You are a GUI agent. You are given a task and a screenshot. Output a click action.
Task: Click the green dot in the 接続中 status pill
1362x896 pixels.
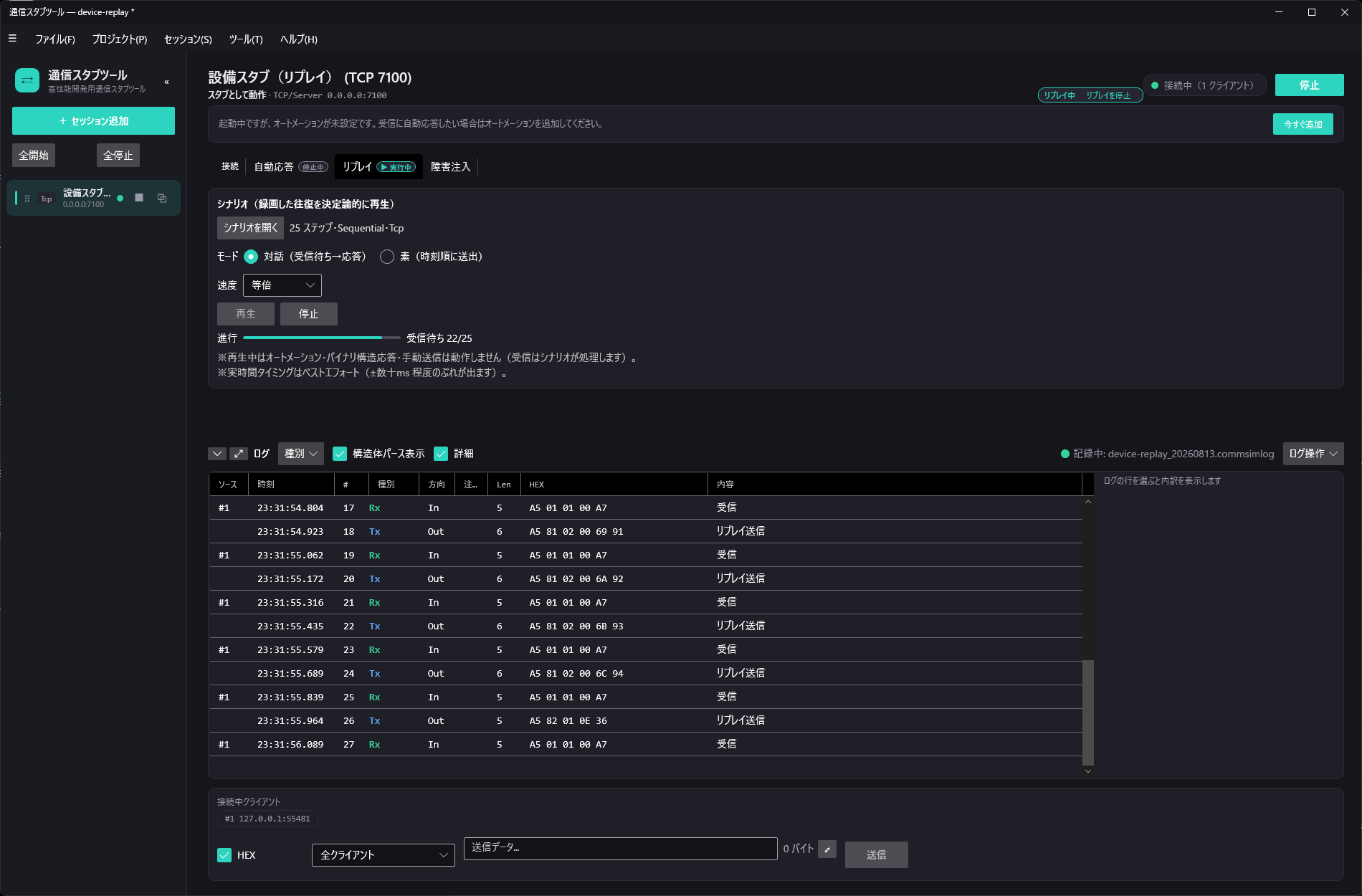pos(1155,85)
